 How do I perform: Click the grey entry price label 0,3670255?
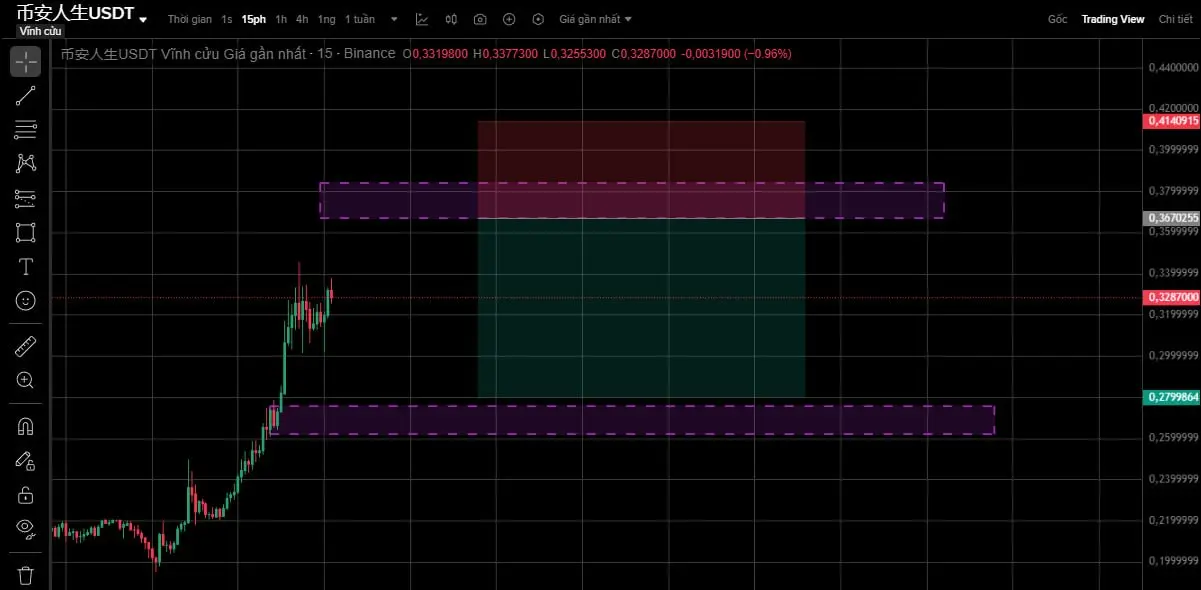[1171, 217]
